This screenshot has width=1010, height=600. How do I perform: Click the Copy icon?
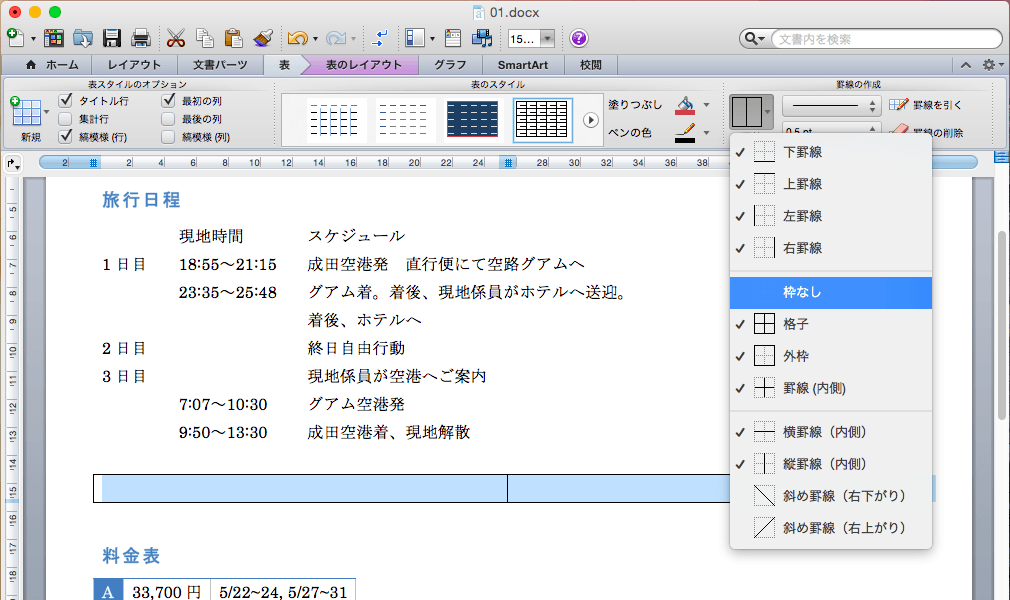[x=204, y=39]
